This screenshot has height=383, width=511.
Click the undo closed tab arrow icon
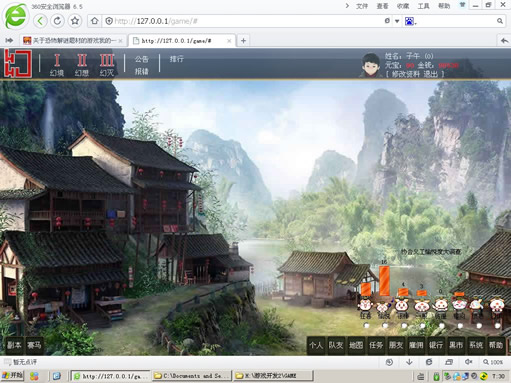pos(504,41)
